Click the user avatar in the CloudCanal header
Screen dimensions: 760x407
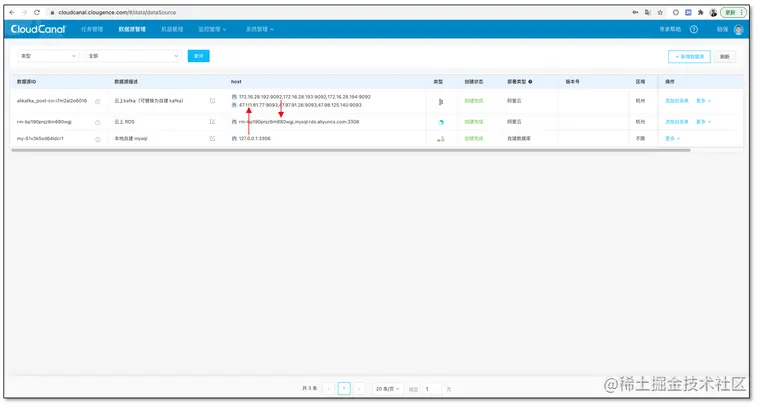pos(738,30)
